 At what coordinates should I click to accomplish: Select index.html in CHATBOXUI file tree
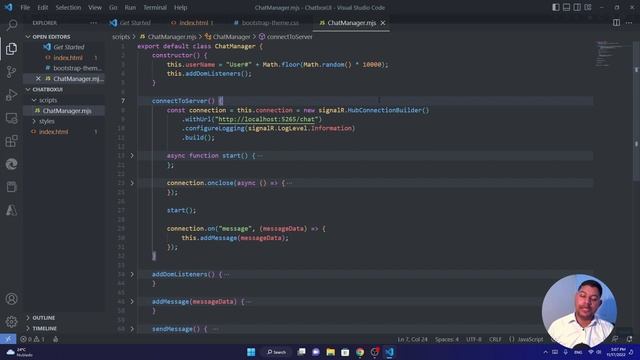click(x=53, y=132)
